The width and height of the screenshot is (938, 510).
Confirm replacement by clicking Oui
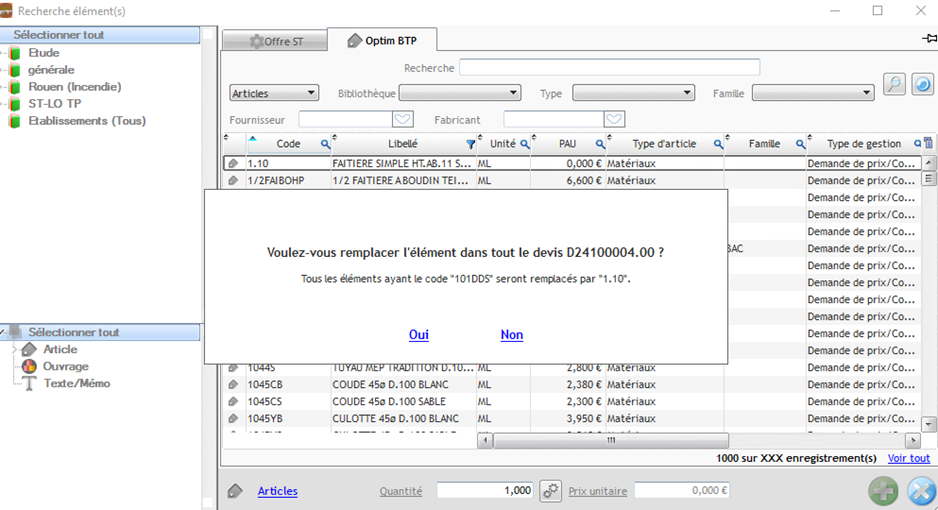point(419,335)
